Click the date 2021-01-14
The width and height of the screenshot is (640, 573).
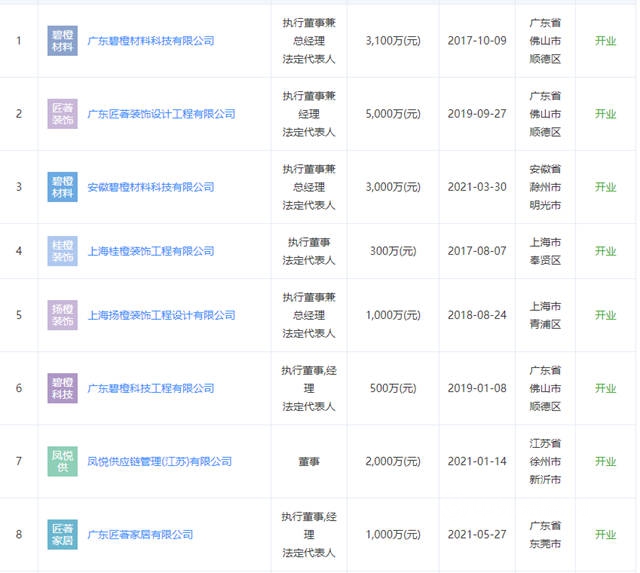click(x=477, y=461)
